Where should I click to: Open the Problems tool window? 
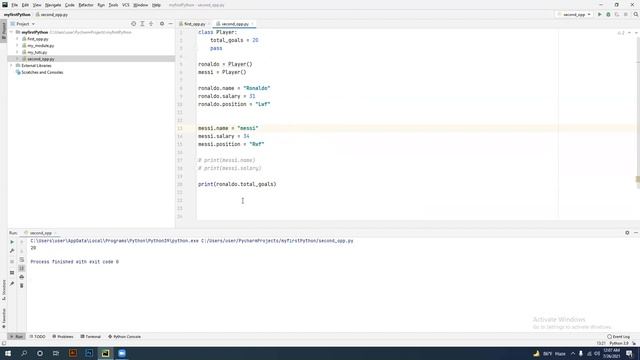[x=63, y=336]
